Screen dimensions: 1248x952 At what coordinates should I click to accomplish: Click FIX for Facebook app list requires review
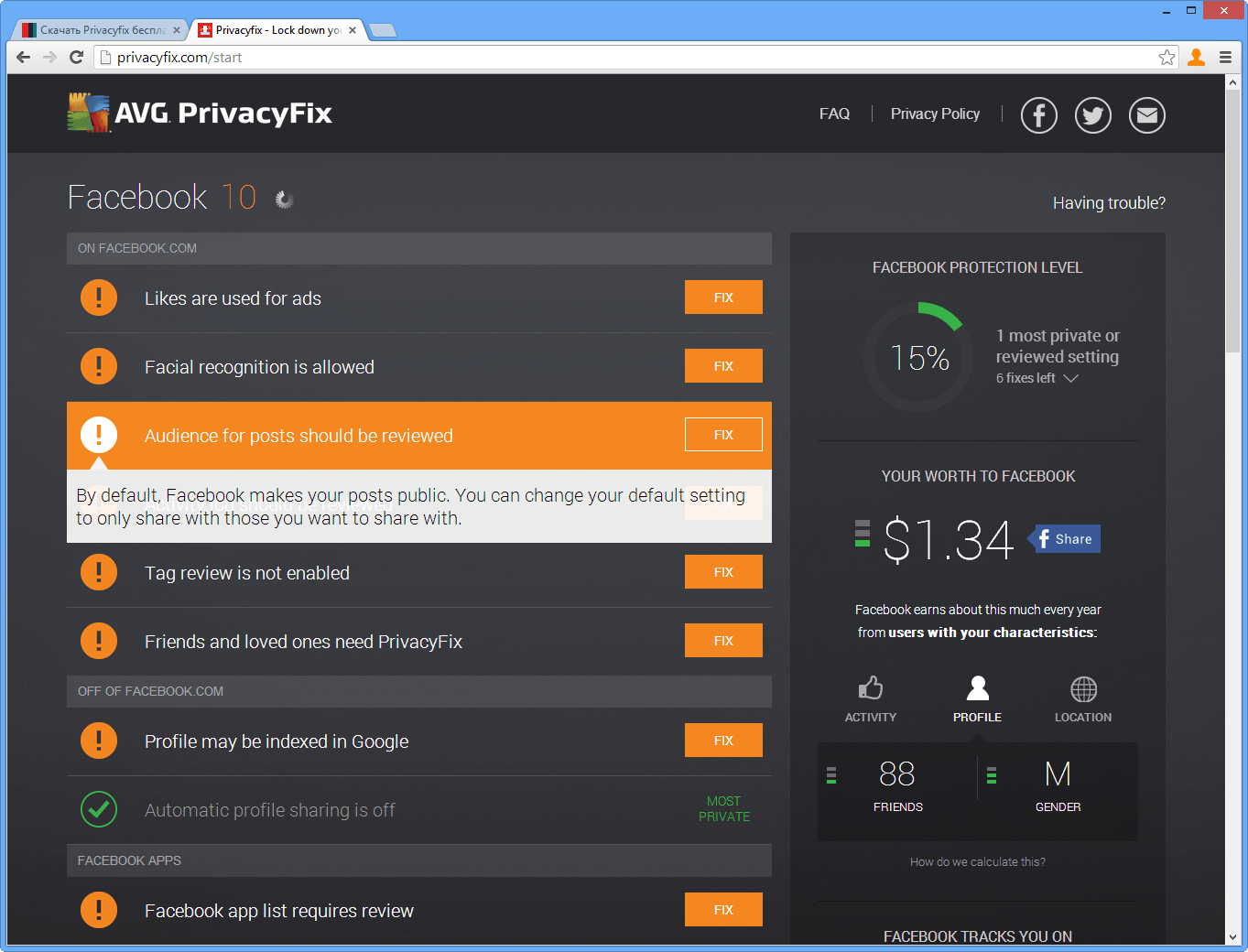[x=723, y=910]
